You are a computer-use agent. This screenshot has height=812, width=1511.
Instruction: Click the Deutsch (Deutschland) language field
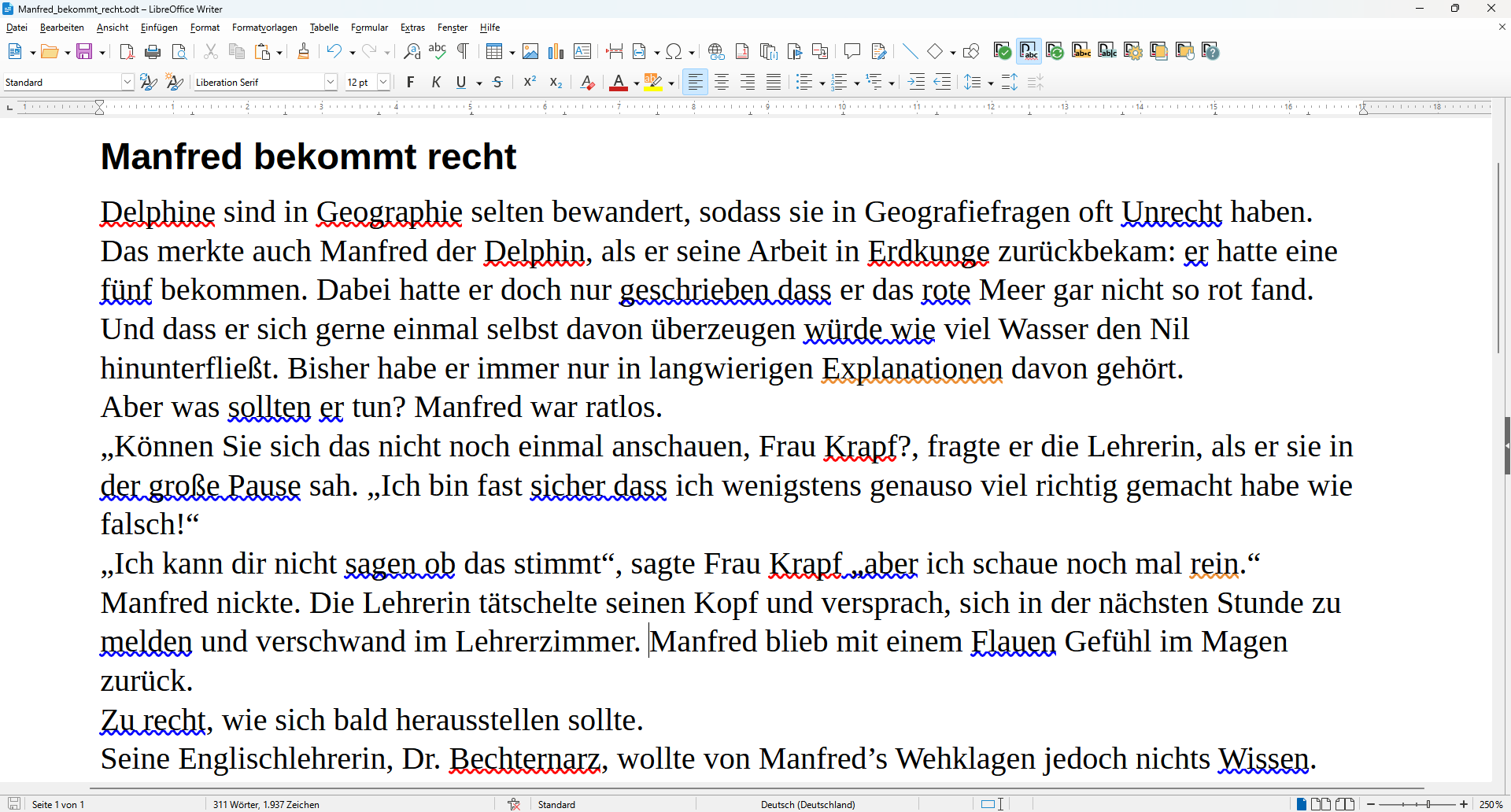(x=807, y=804)
